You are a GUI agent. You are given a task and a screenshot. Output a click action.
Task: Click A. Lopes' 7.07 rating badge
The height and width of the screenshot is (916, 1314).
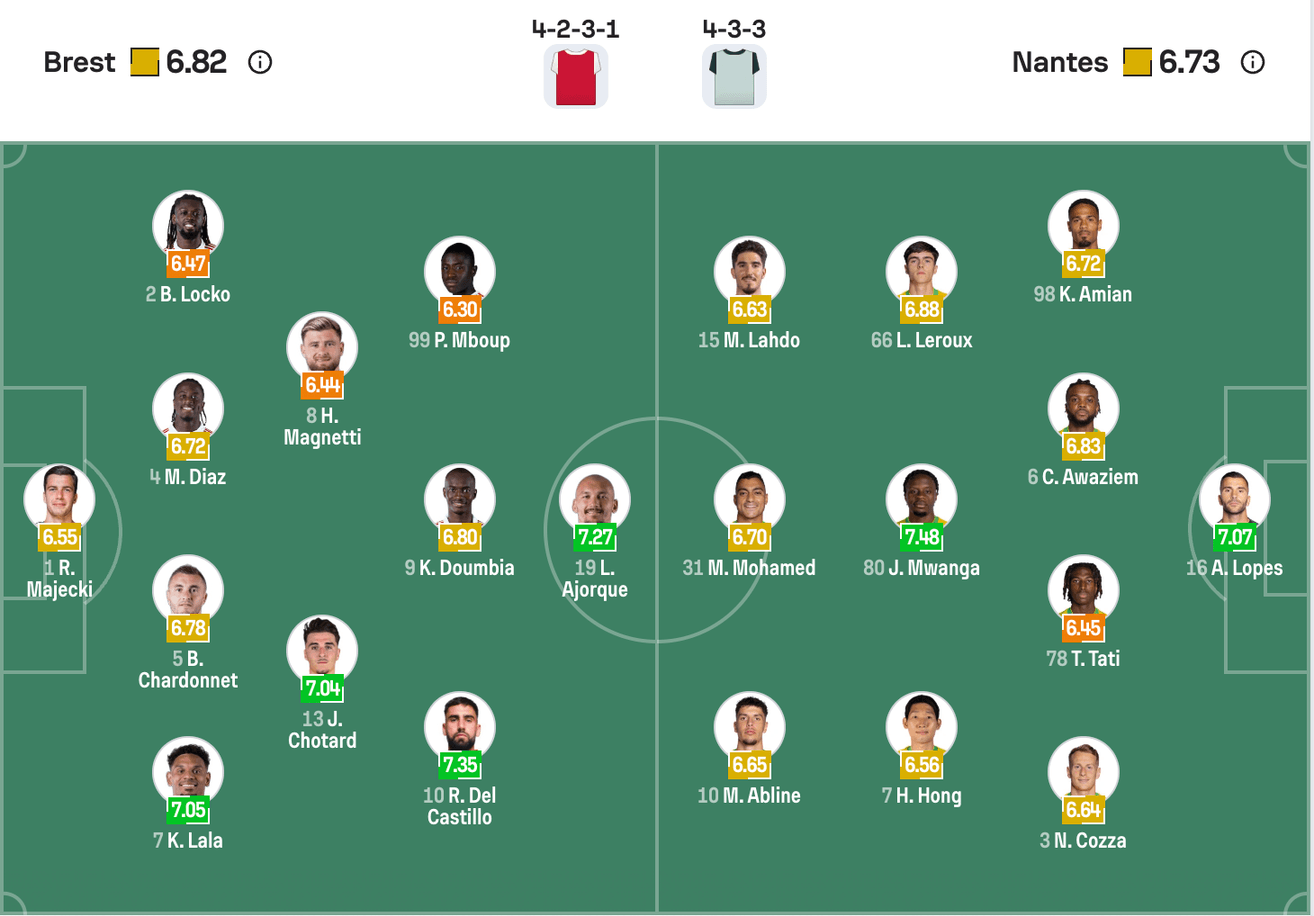click(x=1235, y=539)
